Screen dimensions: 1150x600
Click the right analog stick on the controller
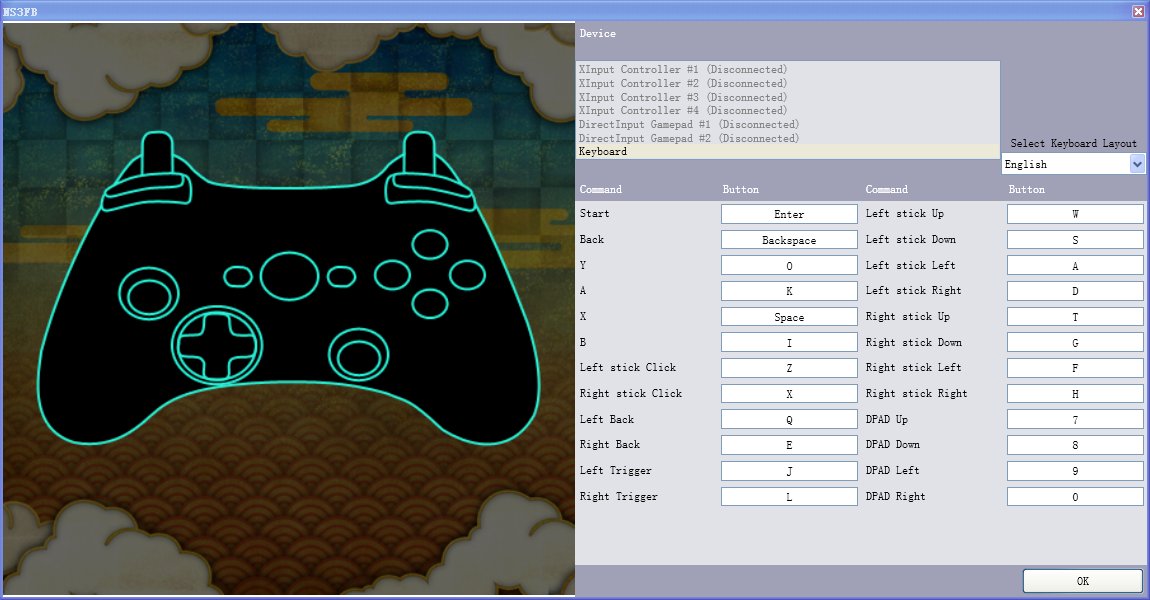[x=359, y=352]
